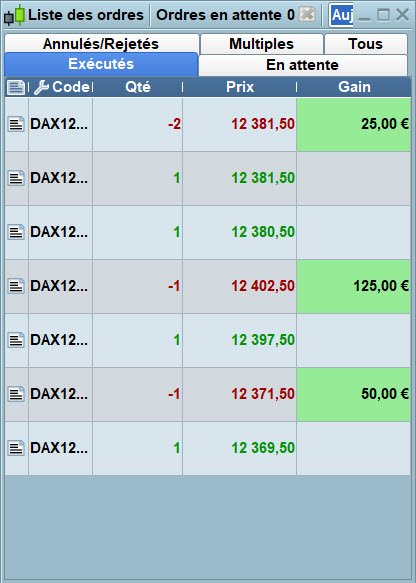The height and width of the screenshot is (583, 416).
Task: Click the document icon in table header
Action: pyautogui.click(x=16, y=87)
